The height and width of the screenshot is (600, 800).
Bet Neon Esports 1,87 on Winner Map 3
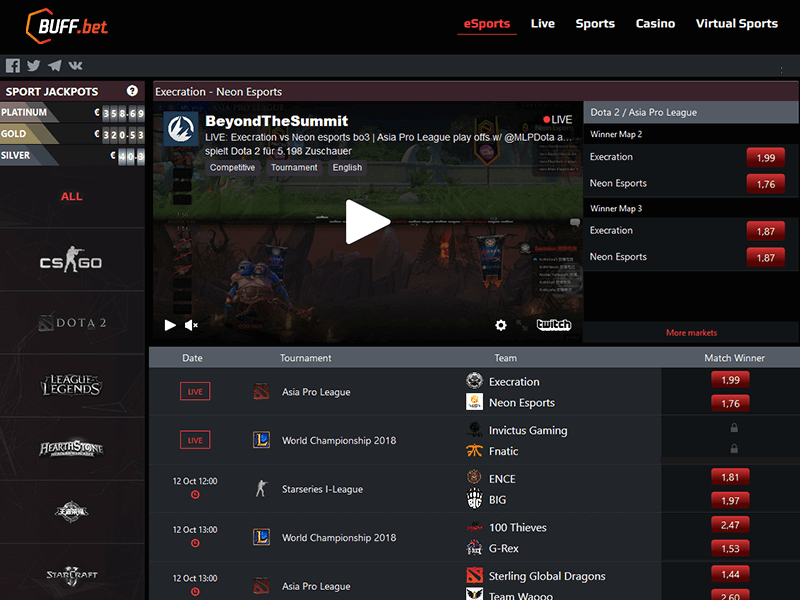(765, 258)
